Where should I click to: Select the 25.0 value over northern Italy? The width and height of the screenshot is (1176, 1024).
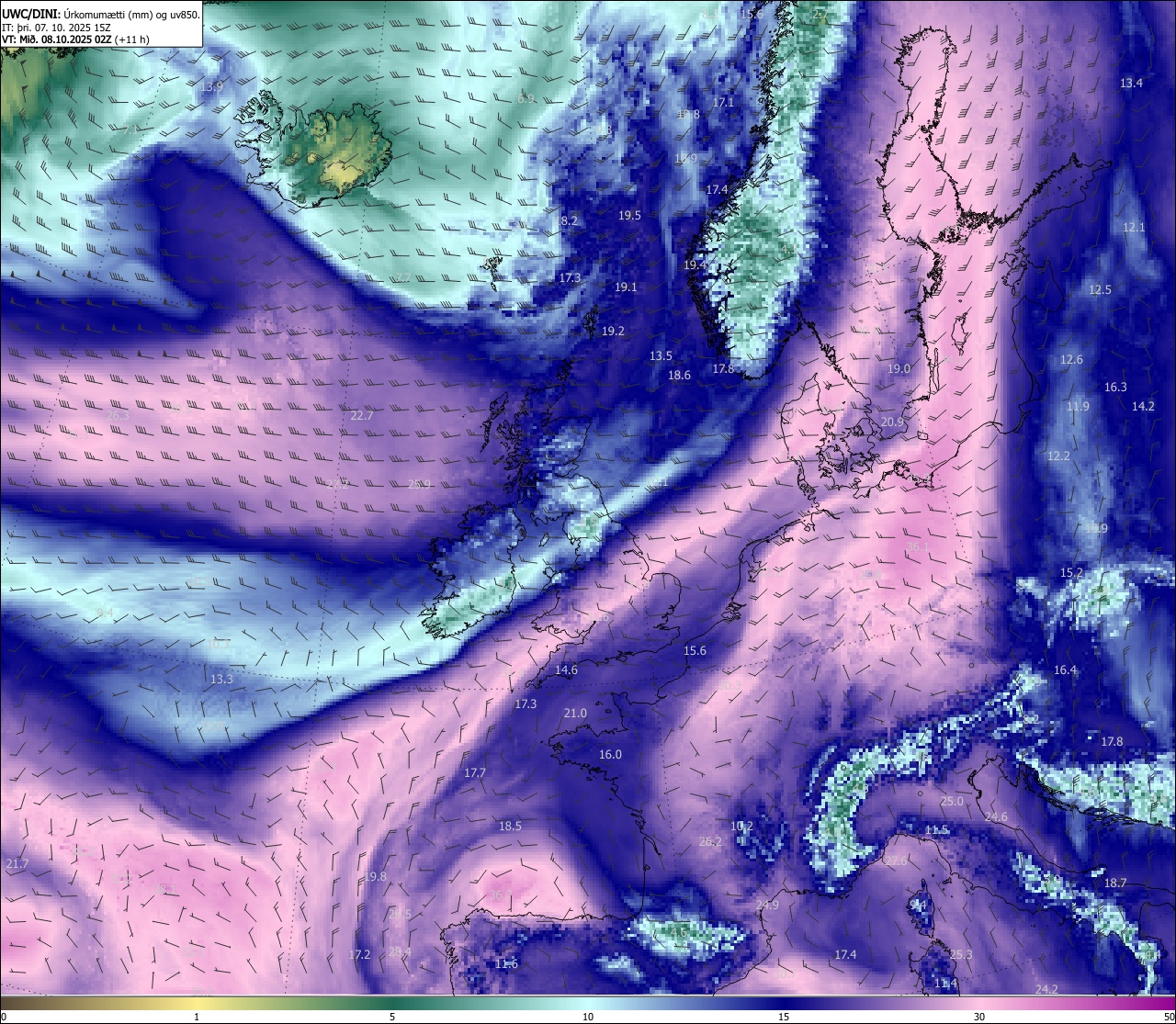pyautogui.click(x=952, y=802)
